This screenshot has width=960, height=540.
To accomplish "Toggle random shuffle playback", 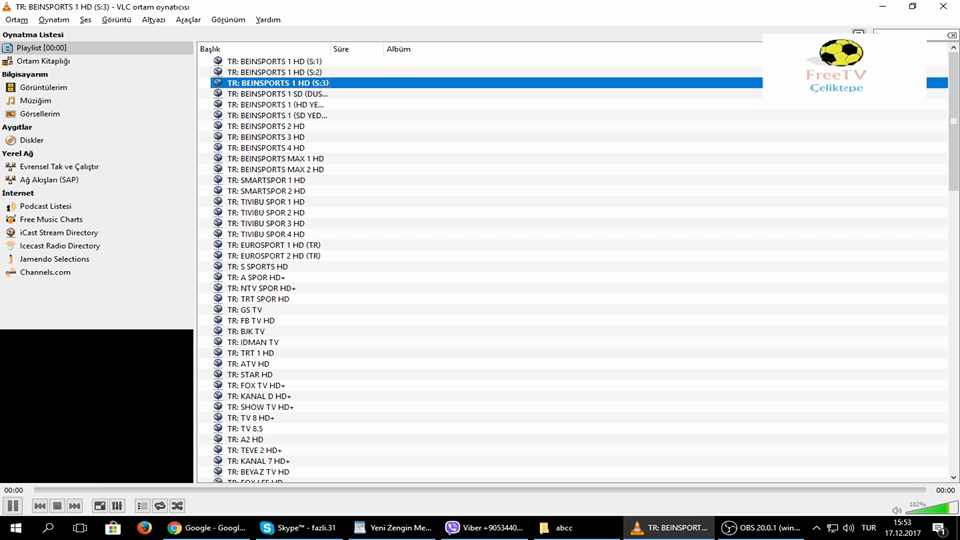I will pos(177,506).
